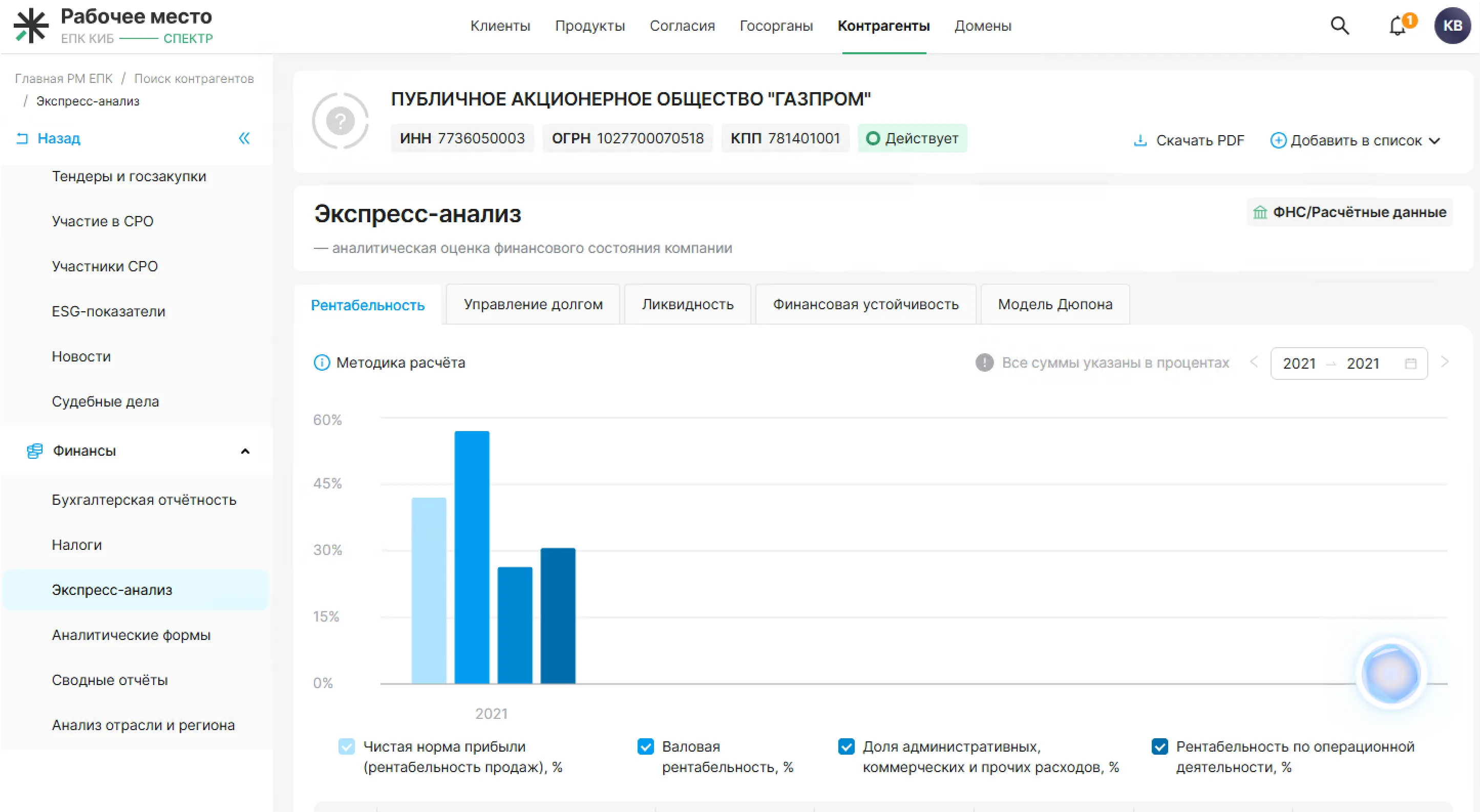Open Тендеры и госзакупки in sidebar
The image size is (1480, 812).
tap(129, 176)
